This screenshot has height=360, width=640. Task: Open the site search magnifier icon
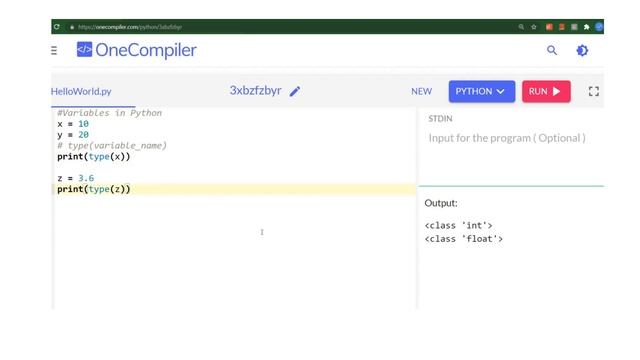click(552, 50)
